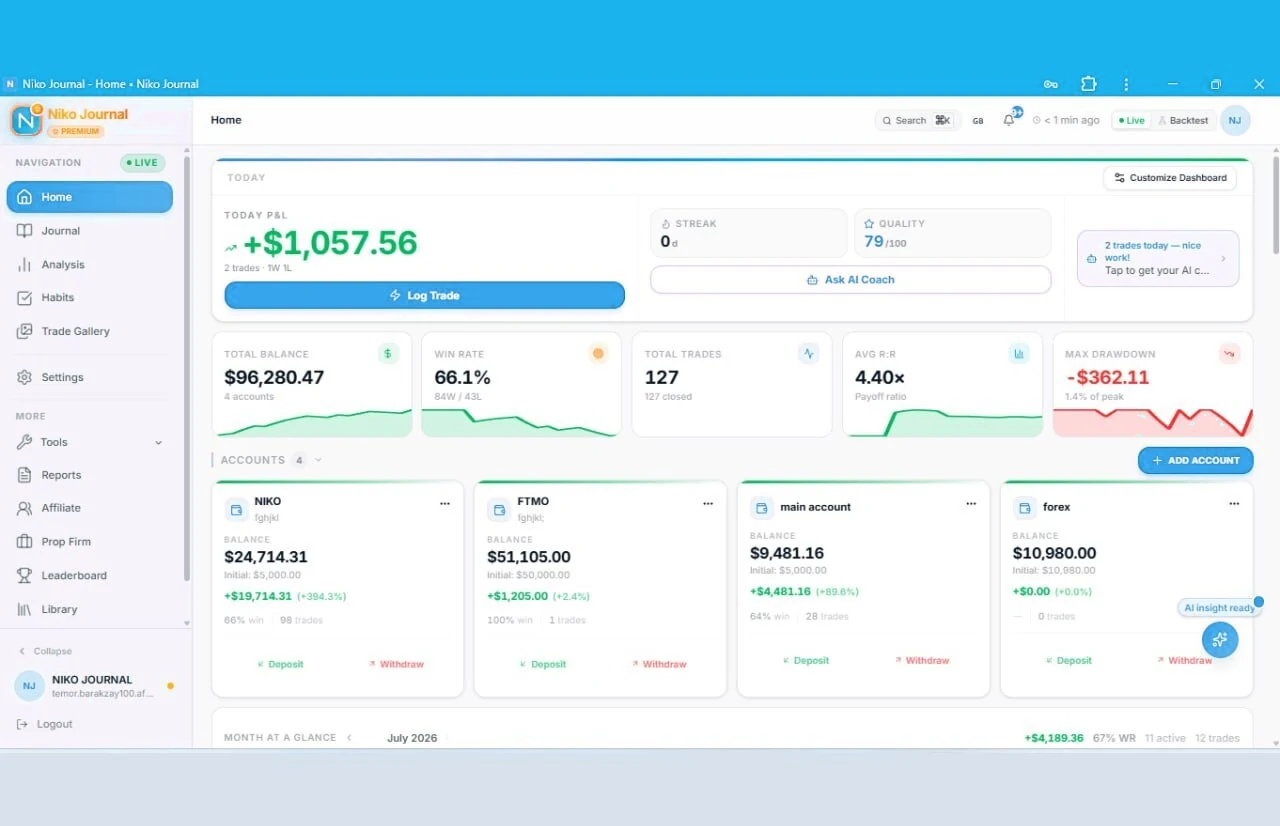Open the Prop Firm page
The height and width of the screenshot is (826, 1280).
(x=90, y=542)
